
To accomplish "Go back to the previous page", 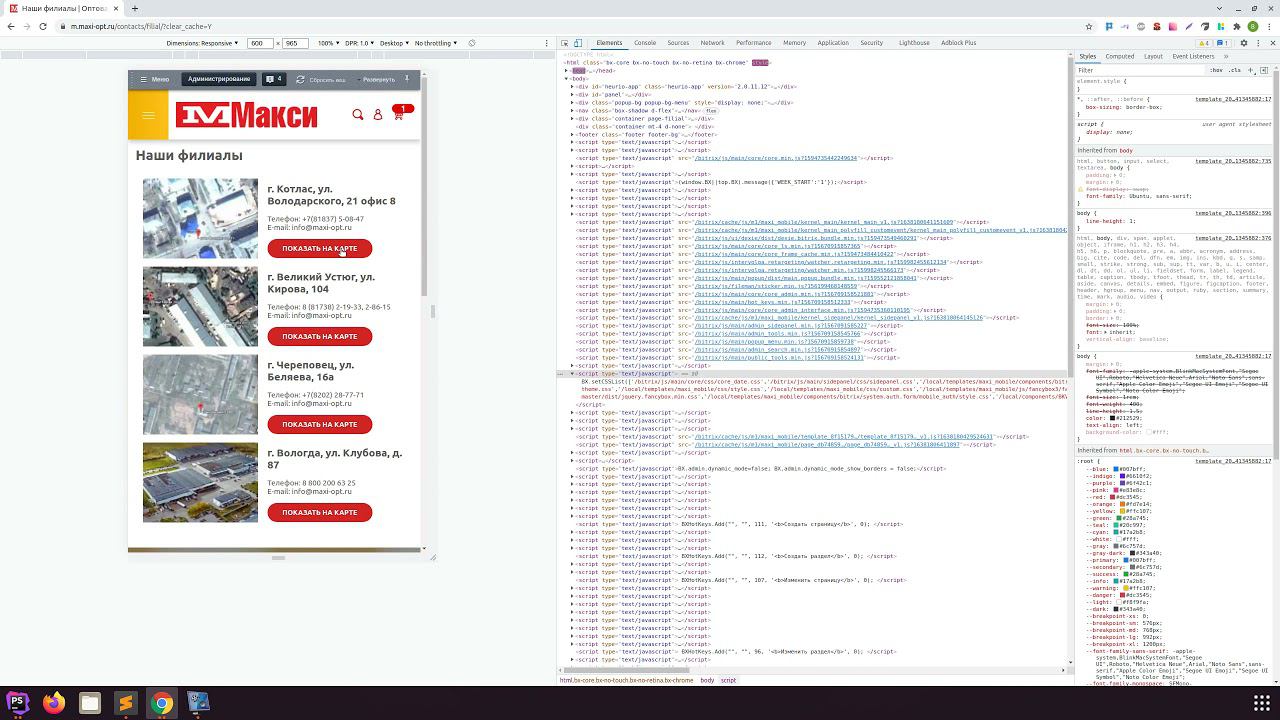I will 11,27.
